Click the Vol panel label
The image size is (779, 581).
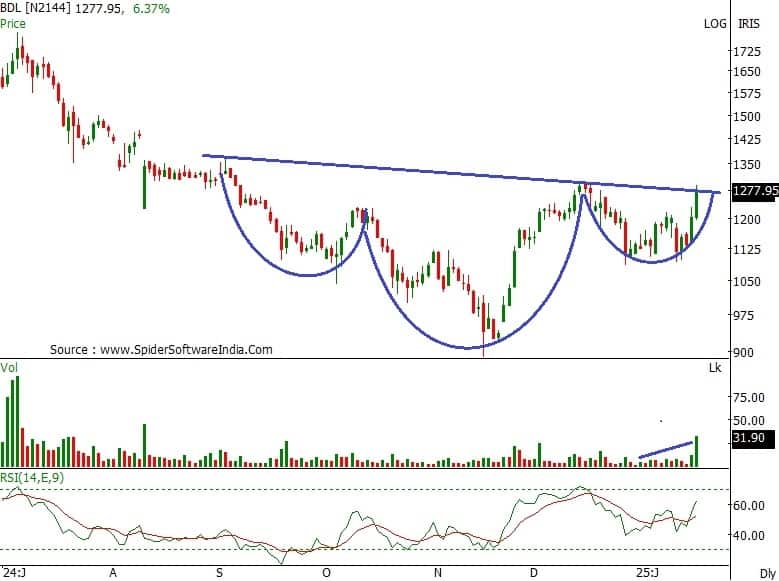coord(11,370)
